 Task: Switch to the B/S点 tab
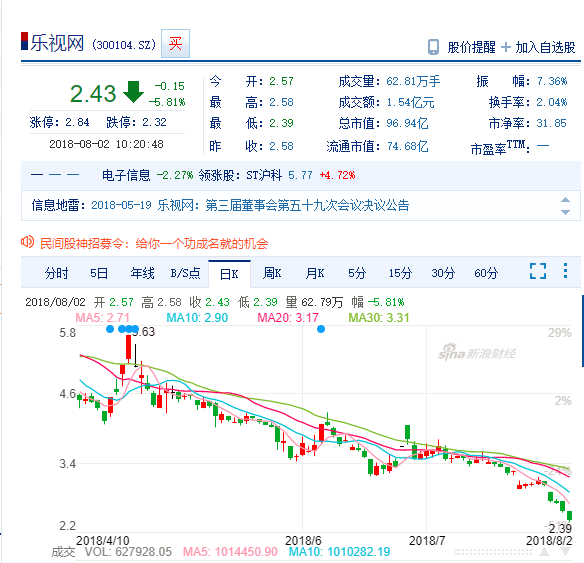click(185, 273)
